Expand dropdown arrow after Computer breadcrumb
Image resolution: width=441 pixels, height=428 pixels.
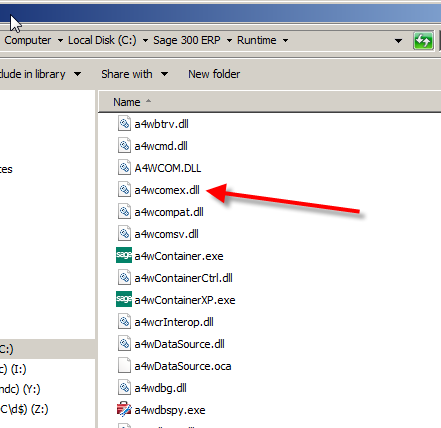tap(60, 41)
